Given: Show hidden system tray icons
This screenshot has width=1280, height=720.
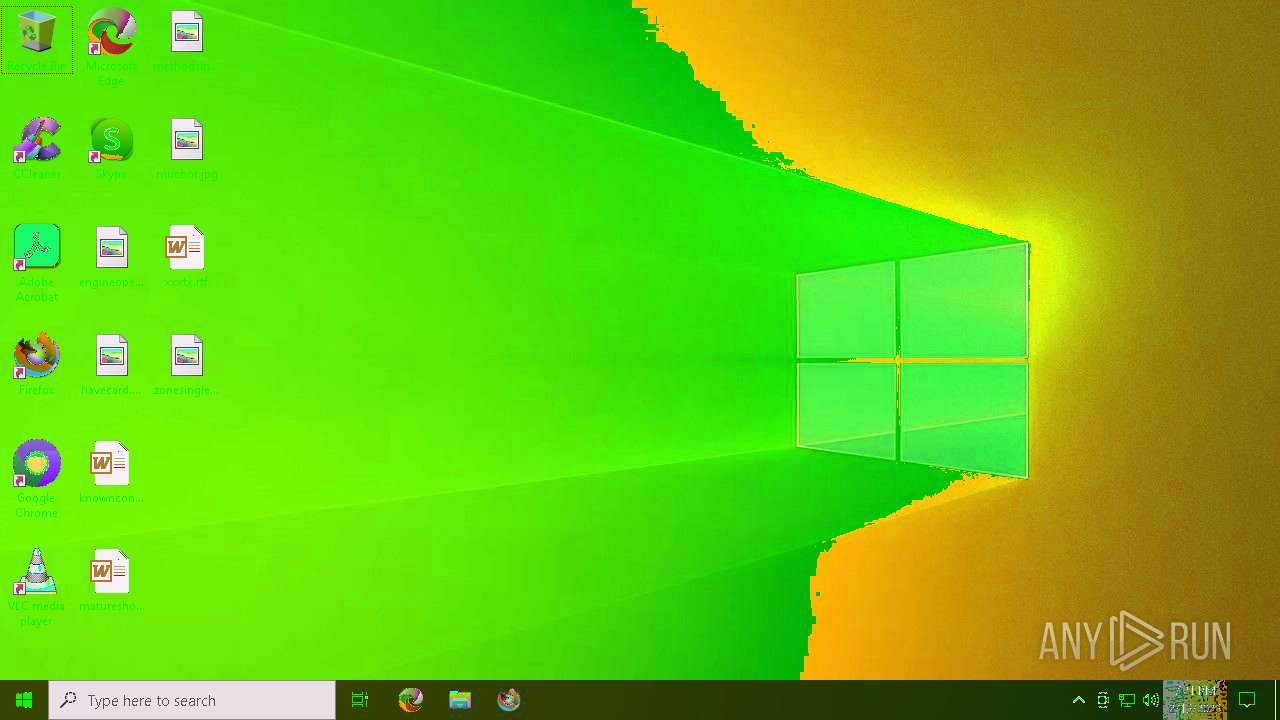Looking at the screenshot, I should pos(1079,700).
